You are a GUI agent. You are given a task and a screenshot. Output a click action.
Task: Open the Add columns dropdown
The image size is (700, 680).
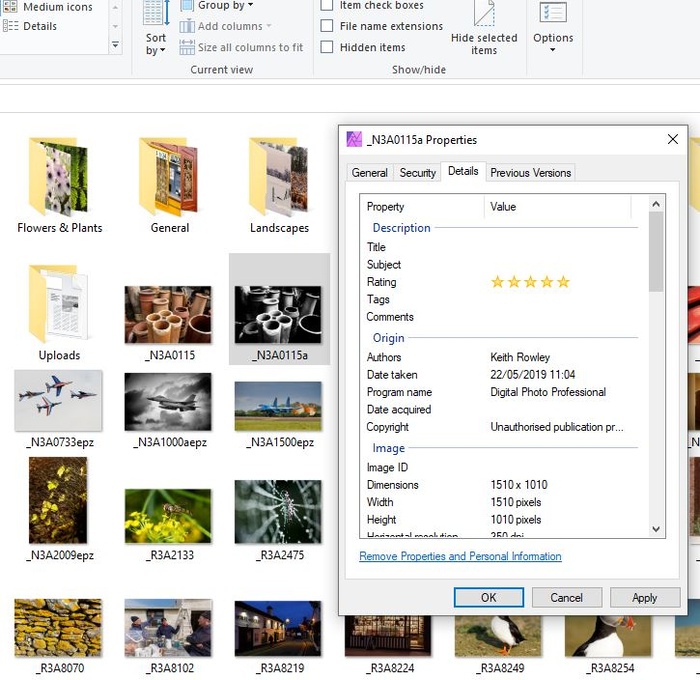(230, 26)
